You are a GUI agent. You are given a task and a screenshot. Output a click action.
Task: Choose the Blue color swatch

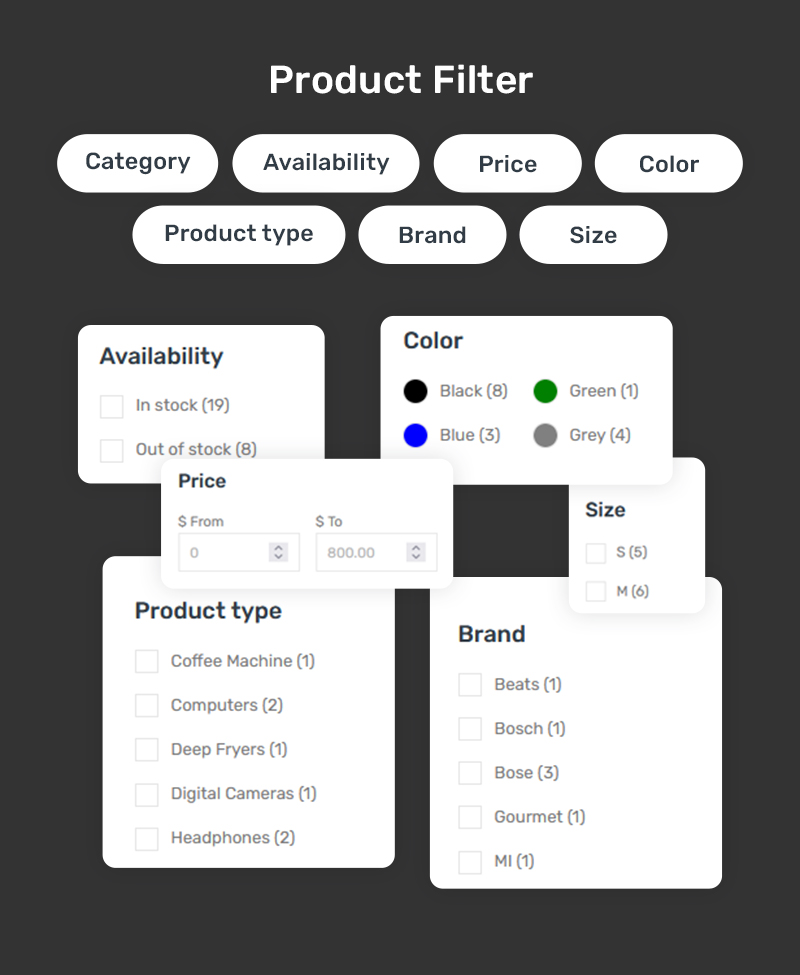click(415, 435)
